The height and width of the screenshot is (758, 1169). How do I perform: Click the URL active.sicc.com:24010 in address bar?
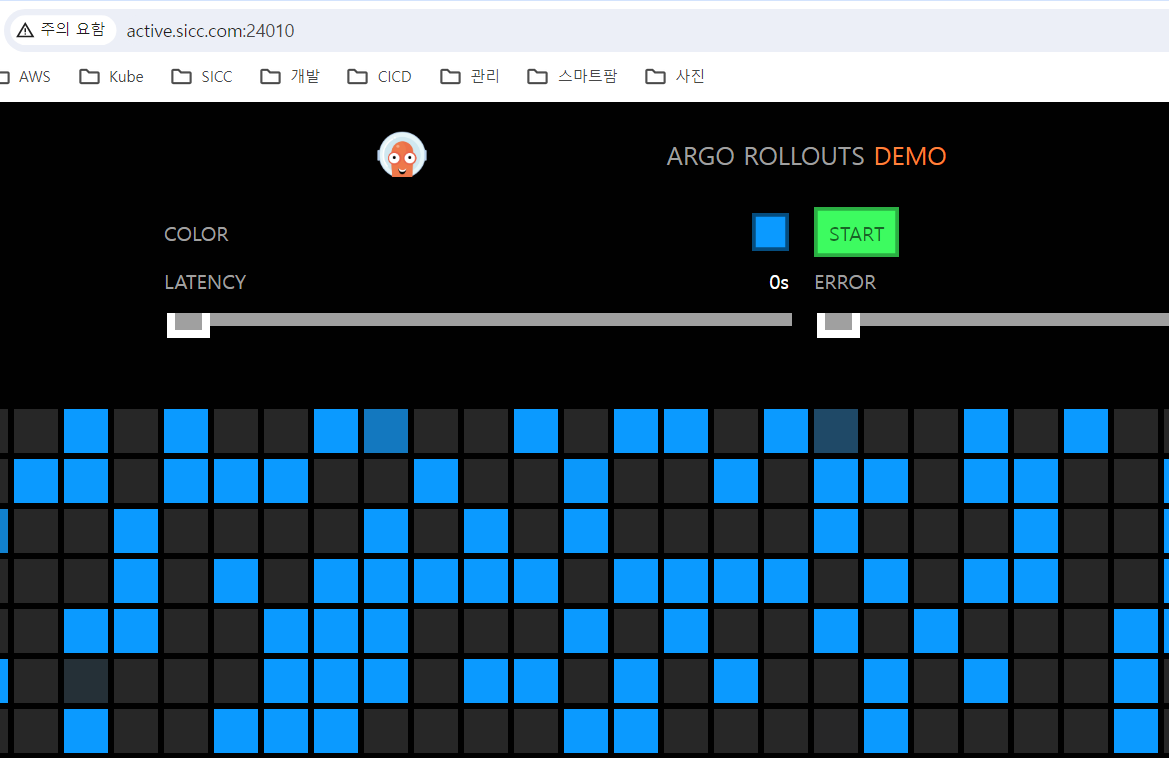click(x=210, y=31)
